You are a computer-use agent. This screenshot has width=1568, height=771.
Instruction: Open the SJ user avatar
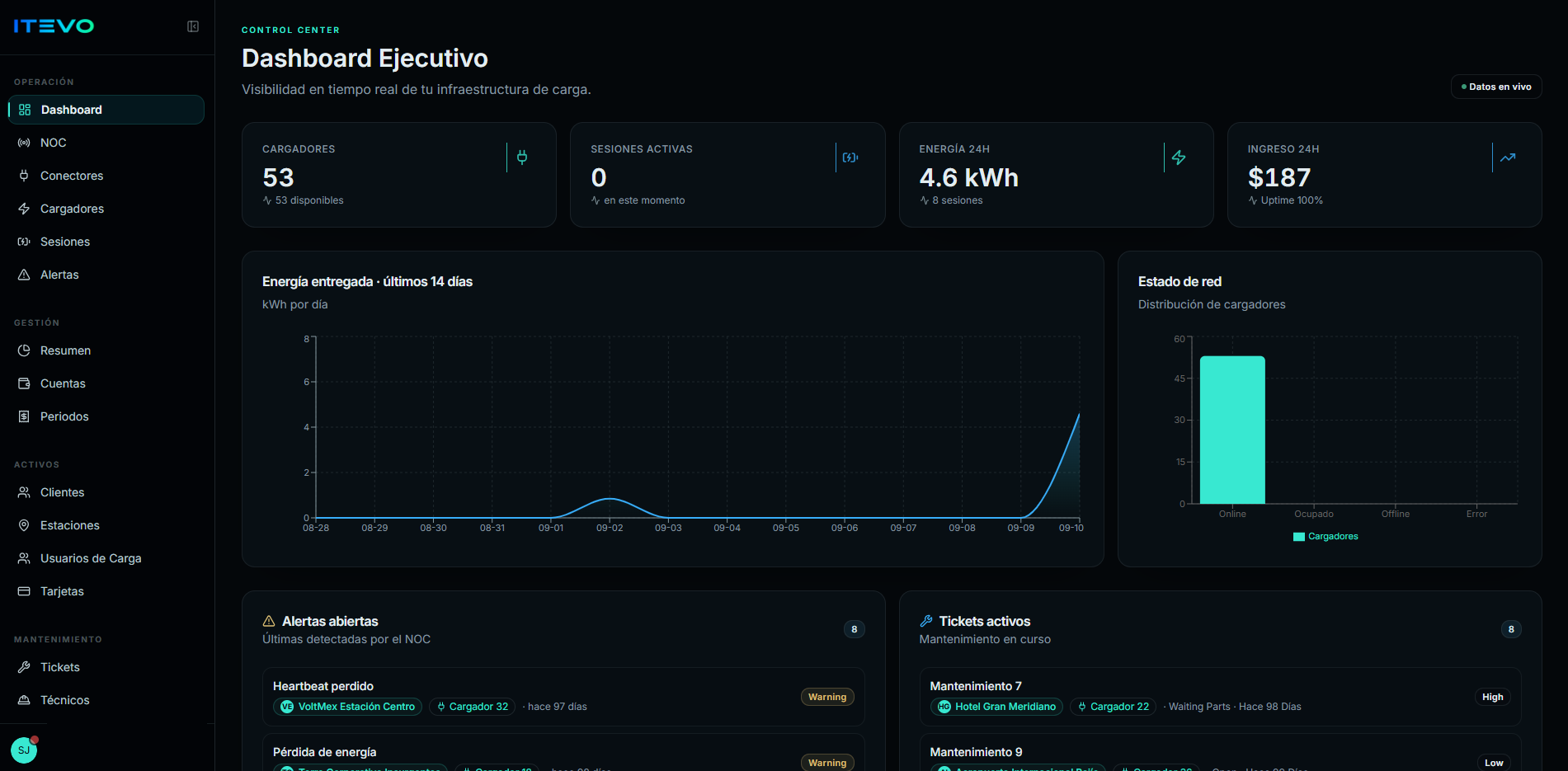click(x=24, y=750)
